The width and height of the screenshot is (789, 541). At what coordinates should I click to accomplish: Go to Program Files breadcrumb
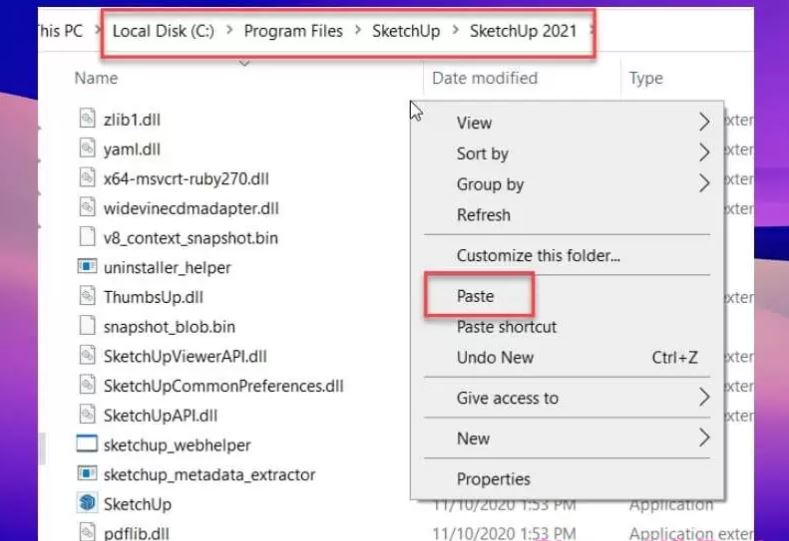293,31
